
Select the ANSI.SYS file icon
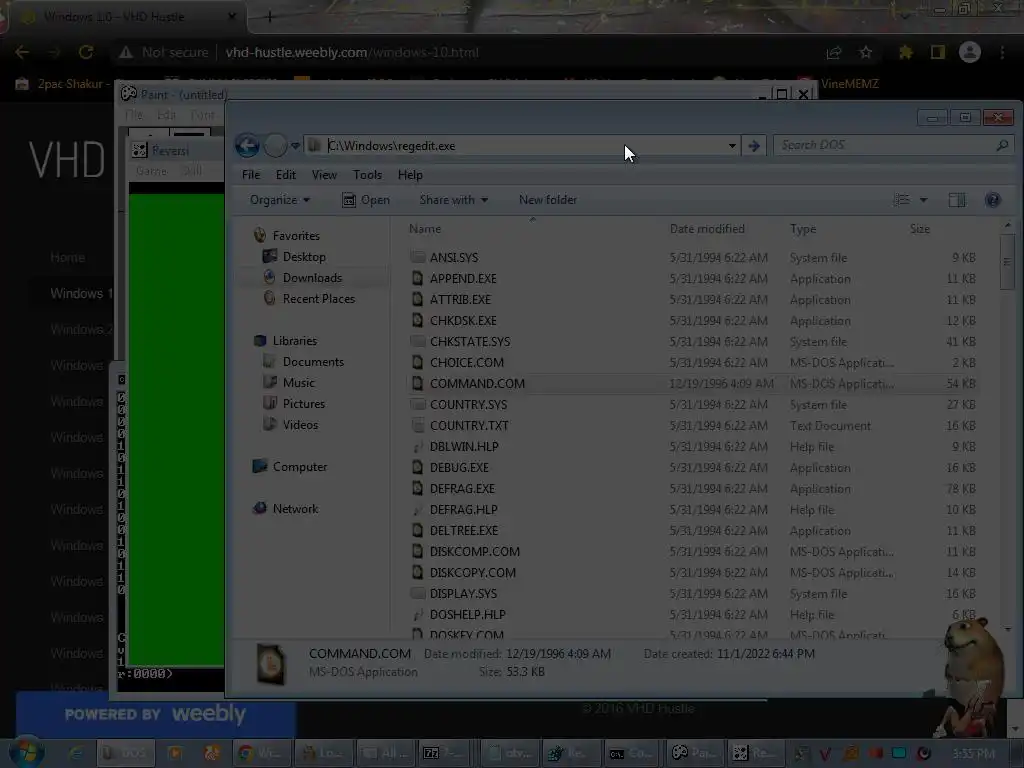[417, 257]
